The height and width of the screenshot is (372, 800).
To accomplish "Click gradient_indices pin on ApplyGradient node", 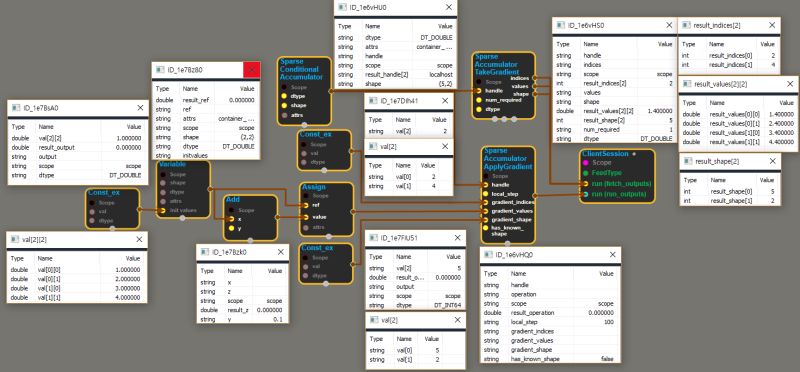I will point(486,203).
